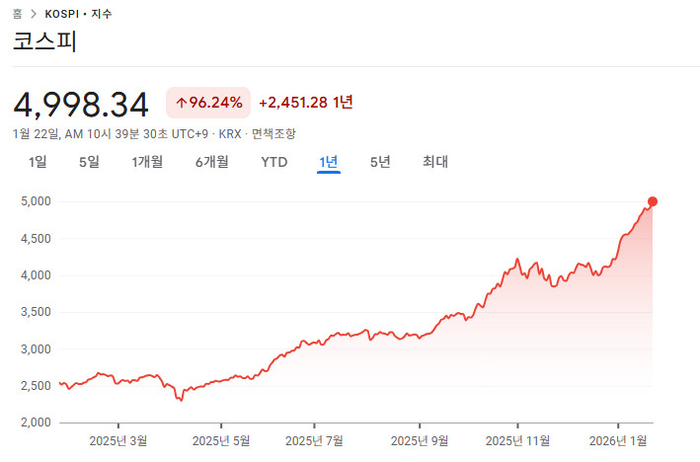The image size is (700, 462).
Task: Select the 5일 range tab
Action: [89, 162]
